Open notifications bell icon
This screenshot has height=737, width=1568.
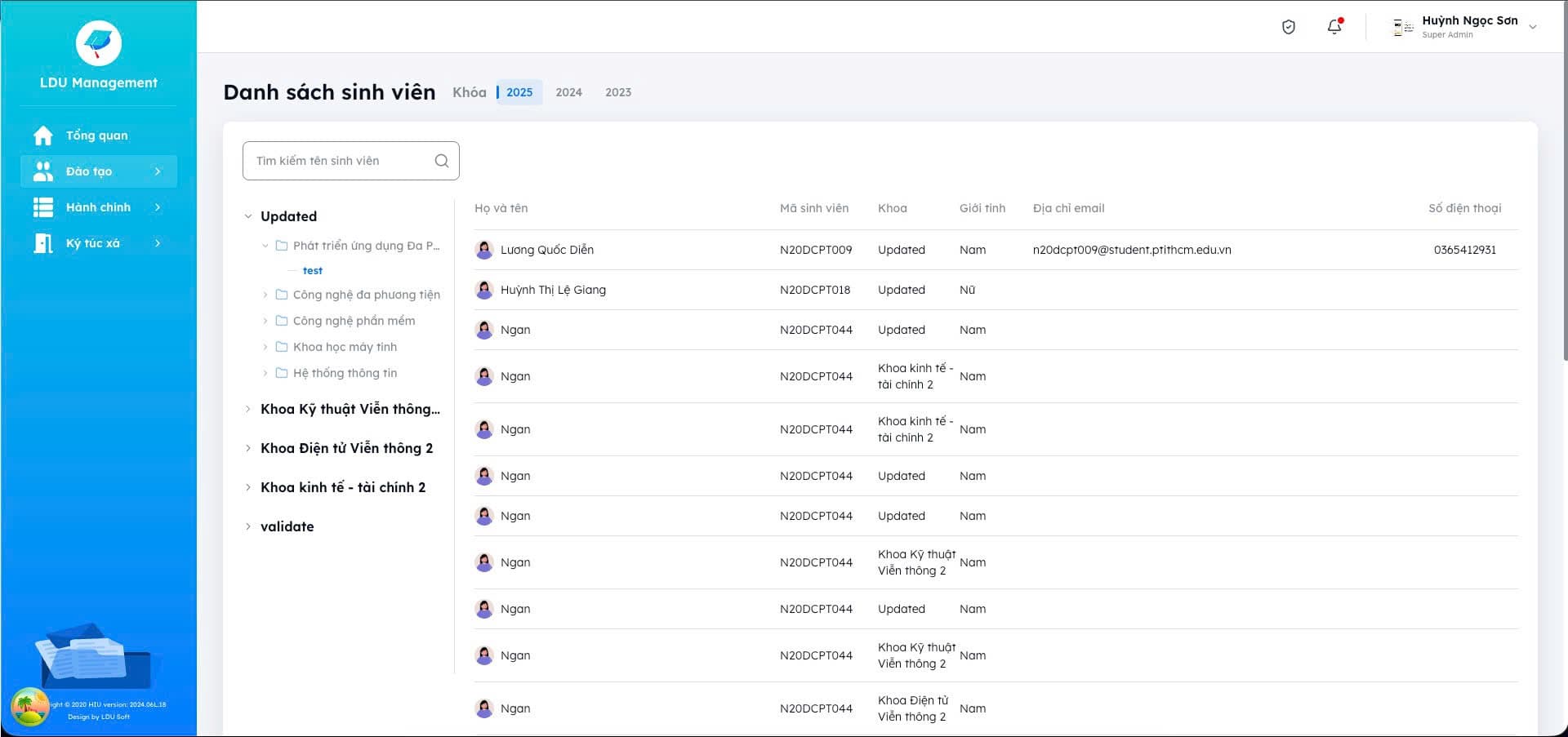(x=1334, y=27)
